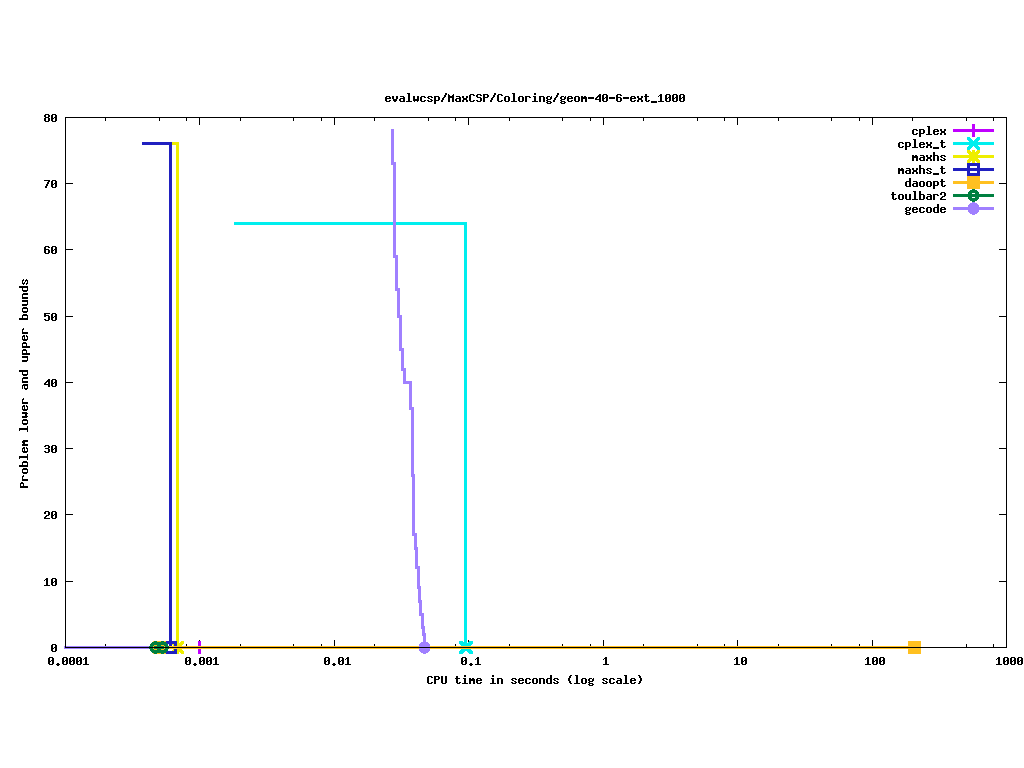Click the maxhs yellow legend marker
1024x768 pixels.
click(x=973, y=157)
